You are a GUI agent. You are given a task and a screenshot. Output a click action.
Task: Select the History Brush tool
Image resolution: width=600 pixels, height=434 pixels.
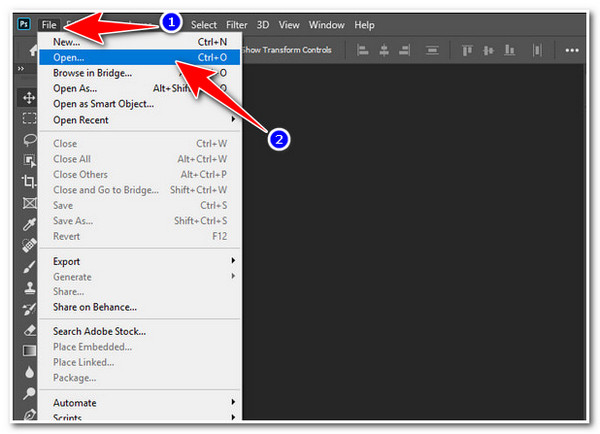pos(29,309)
